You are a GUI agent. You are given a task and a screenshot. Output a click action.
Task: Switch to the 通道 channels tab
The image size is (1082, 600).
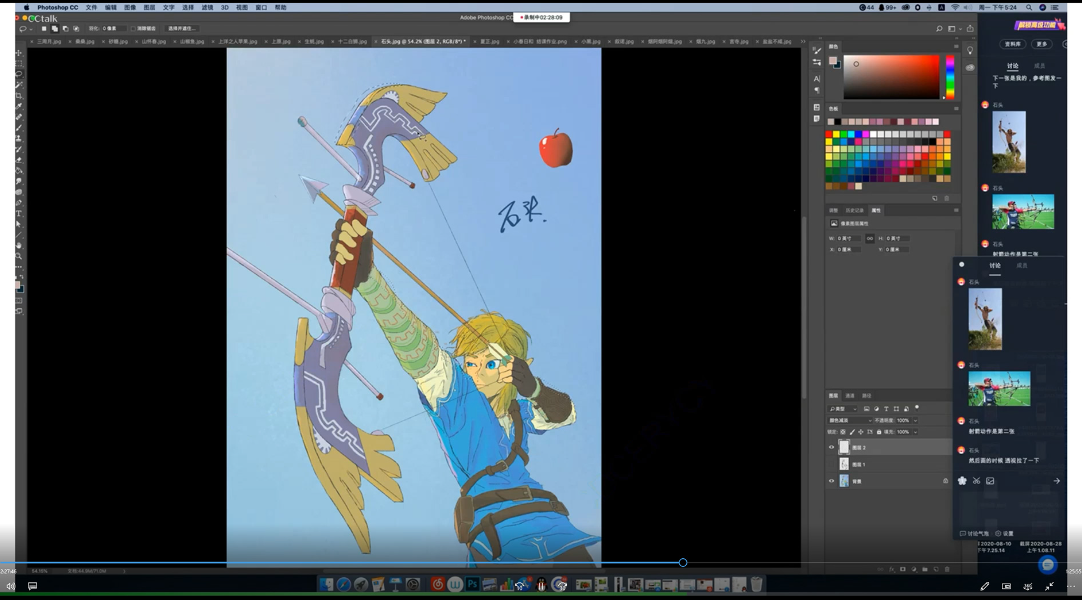pos(850,396)
